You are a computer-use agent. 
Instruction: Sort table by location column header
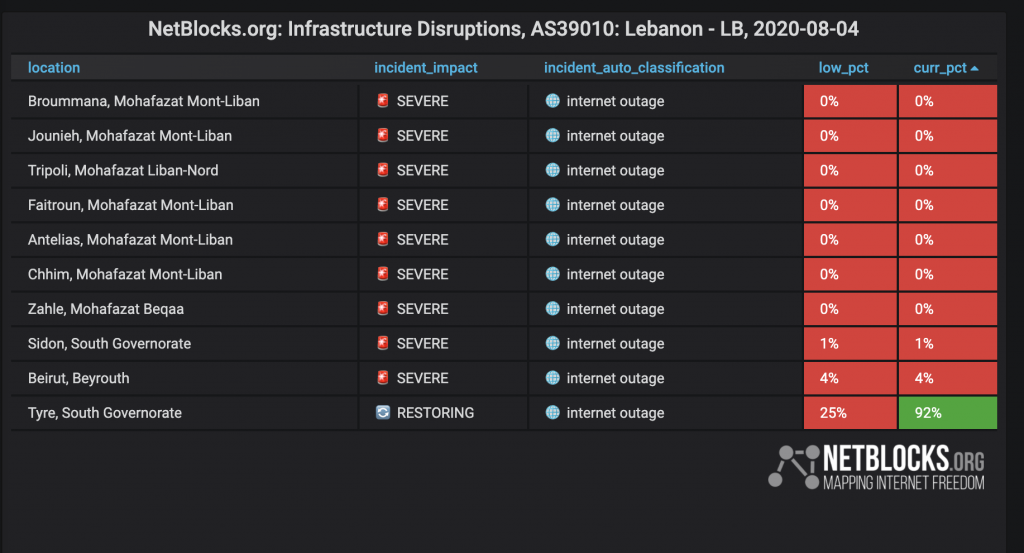pyautogui.click(x=54, y=68)
